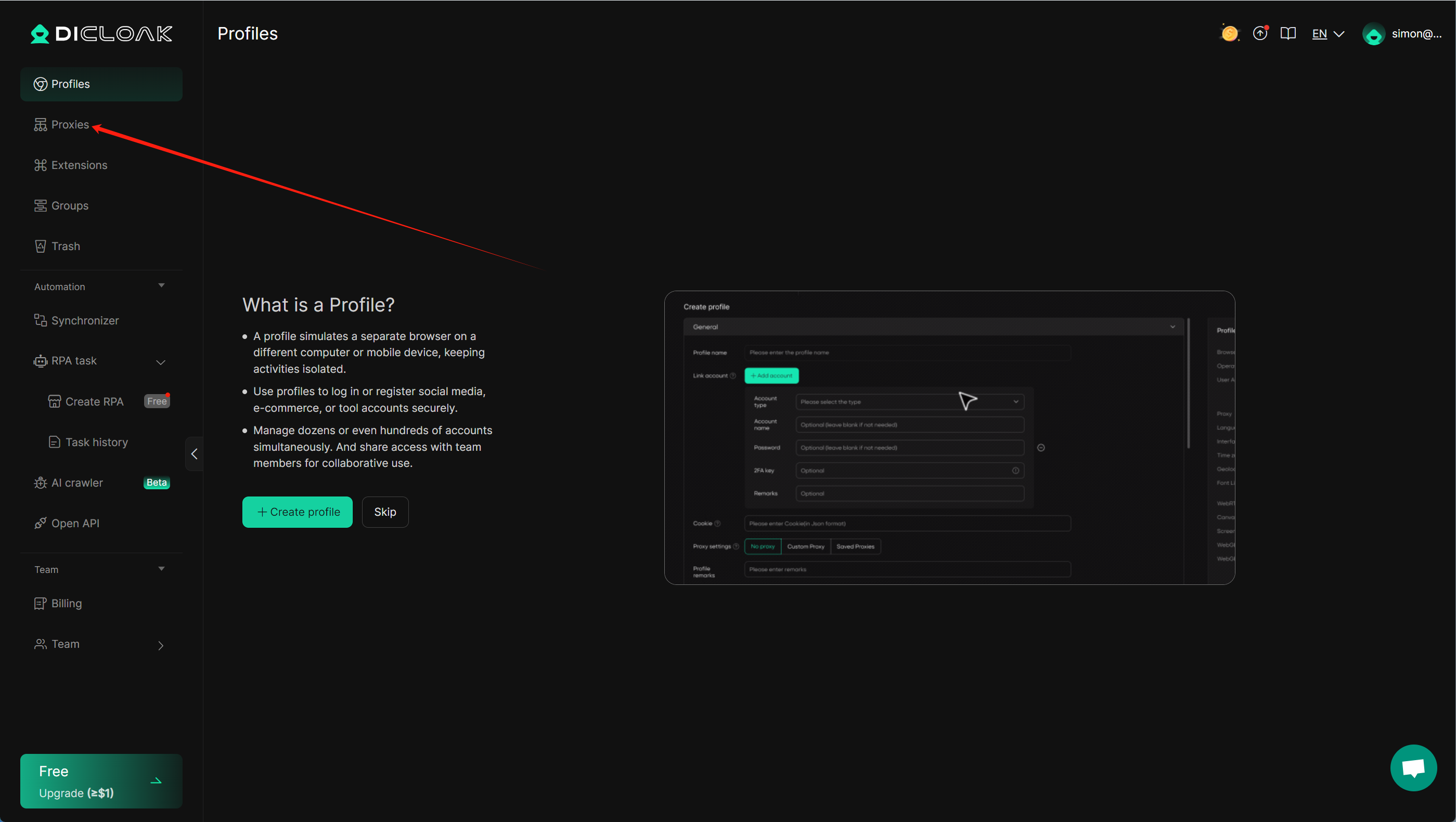Expand the Automation section
The image size is (1456, 822).
click(161, 286)
